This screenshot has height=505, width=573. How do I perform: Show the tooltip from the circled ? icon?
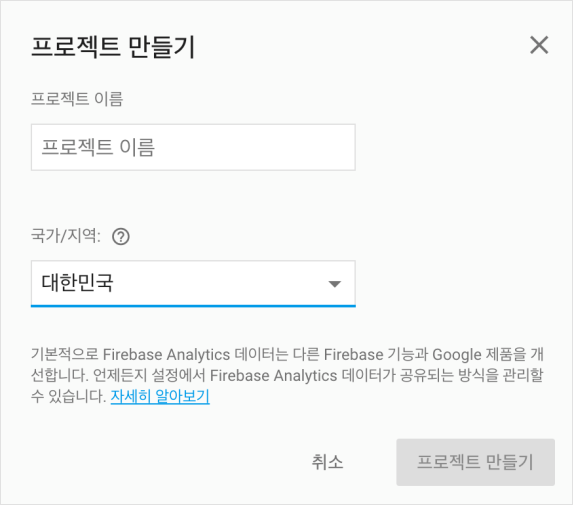(121, 236)
